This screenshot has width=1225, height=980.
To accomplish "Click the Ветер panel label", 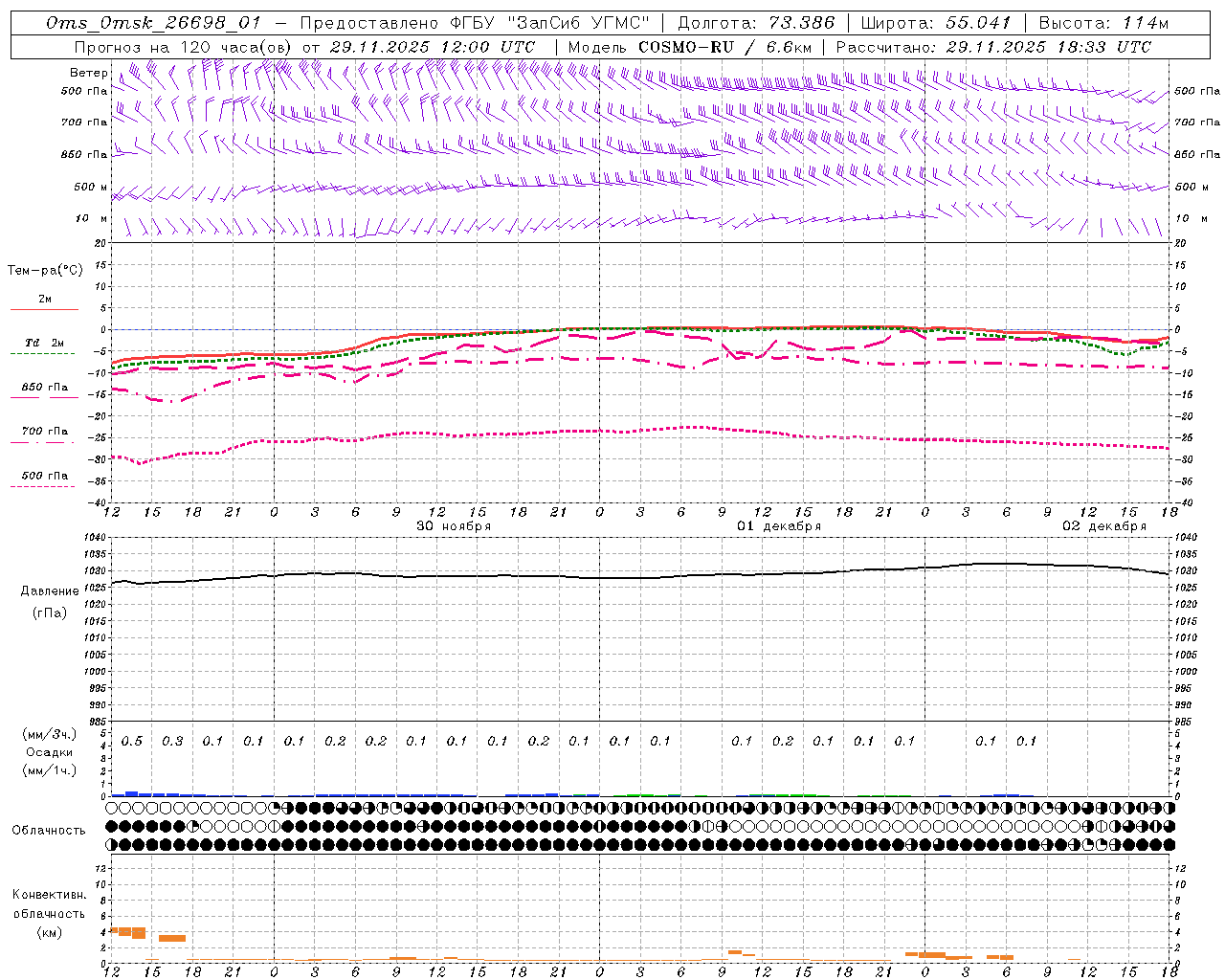I will coord(88,73).
